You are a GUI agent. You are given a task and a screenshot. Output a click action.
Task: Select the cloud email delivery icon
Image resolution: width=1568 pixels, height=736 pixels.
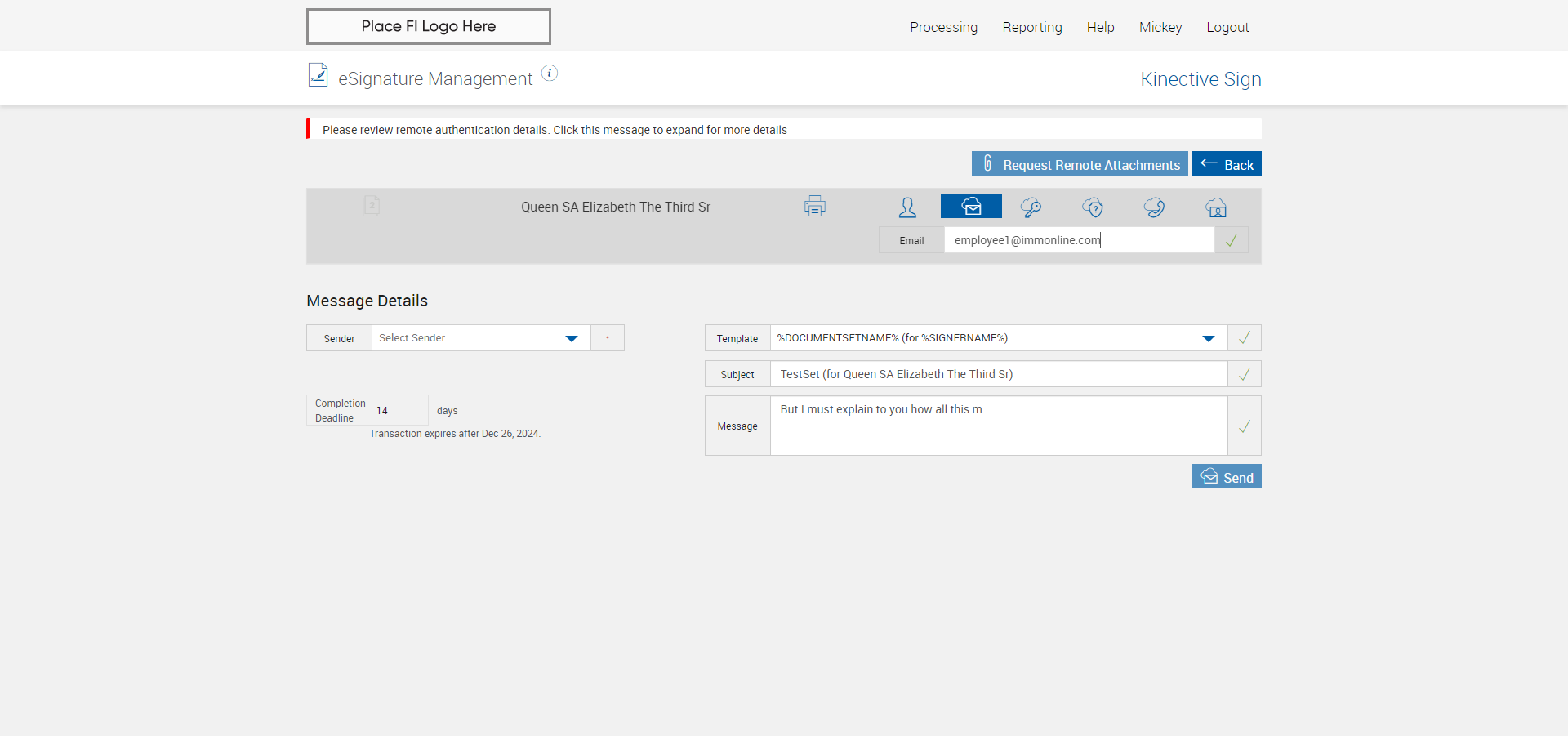971,207
